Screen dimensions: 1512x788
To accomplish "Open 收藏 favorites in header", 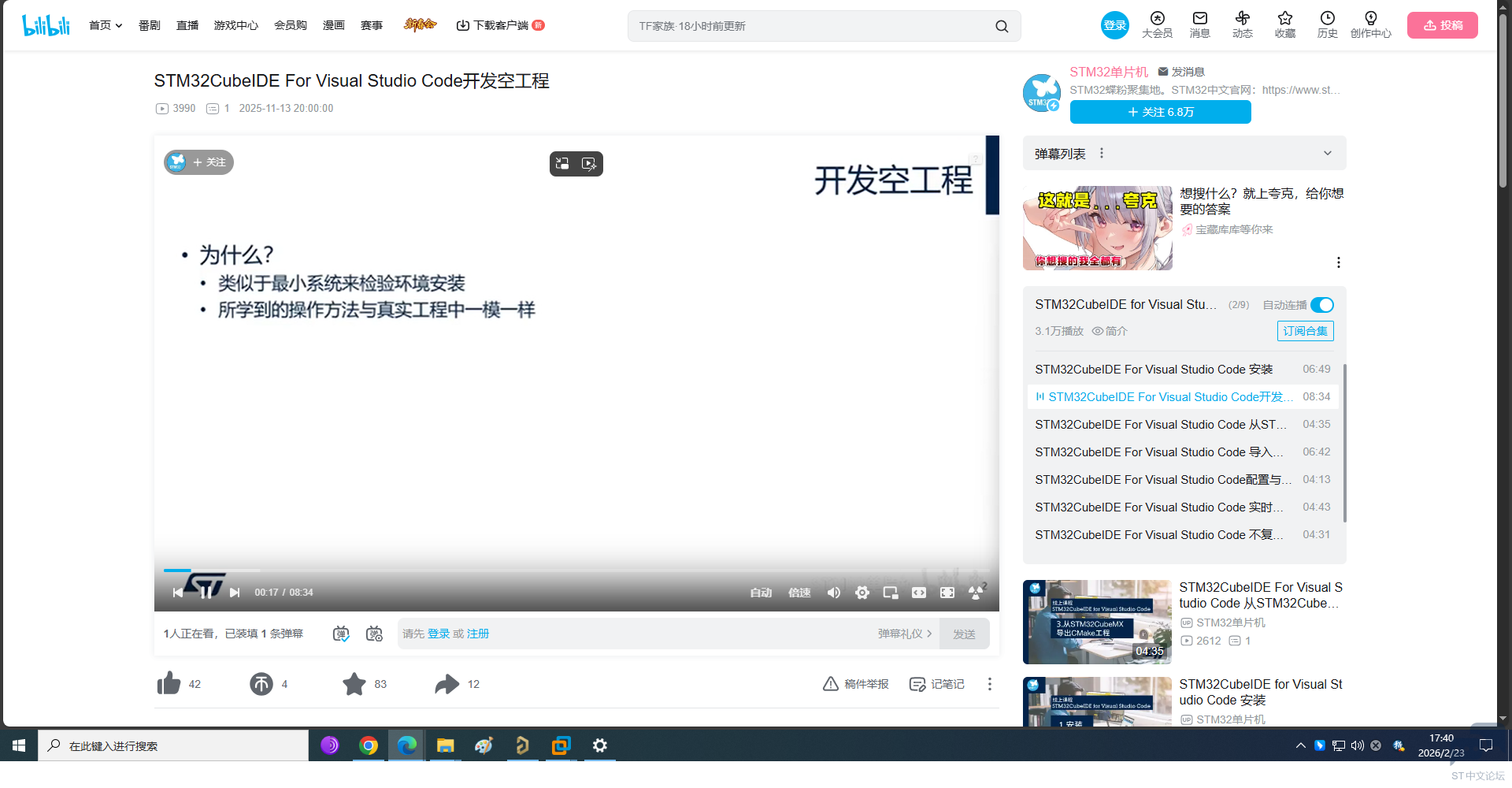I will point(1285,25).
